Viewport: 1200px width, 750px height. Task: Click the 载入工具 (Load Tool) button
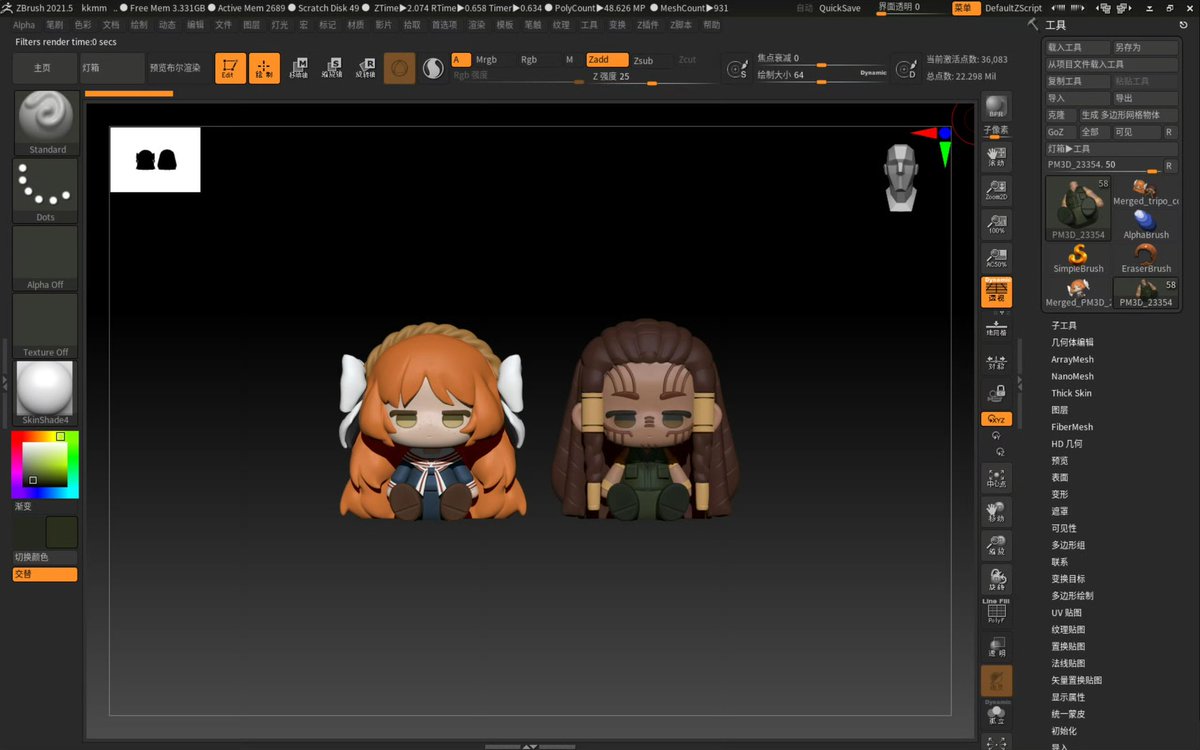coord(1078,47)
